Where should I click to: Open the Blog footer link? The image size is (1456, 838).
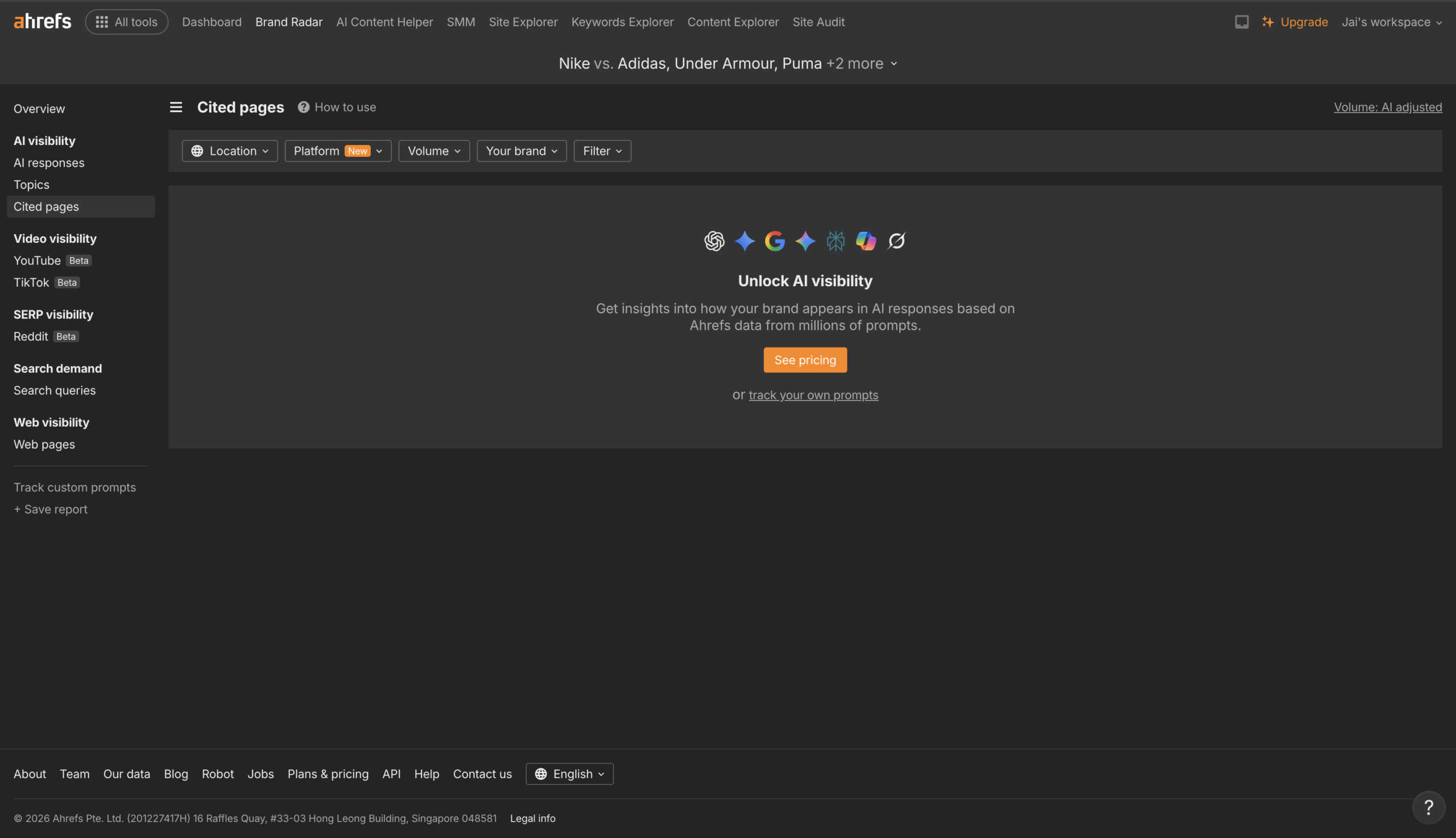[x=176, y=774]
